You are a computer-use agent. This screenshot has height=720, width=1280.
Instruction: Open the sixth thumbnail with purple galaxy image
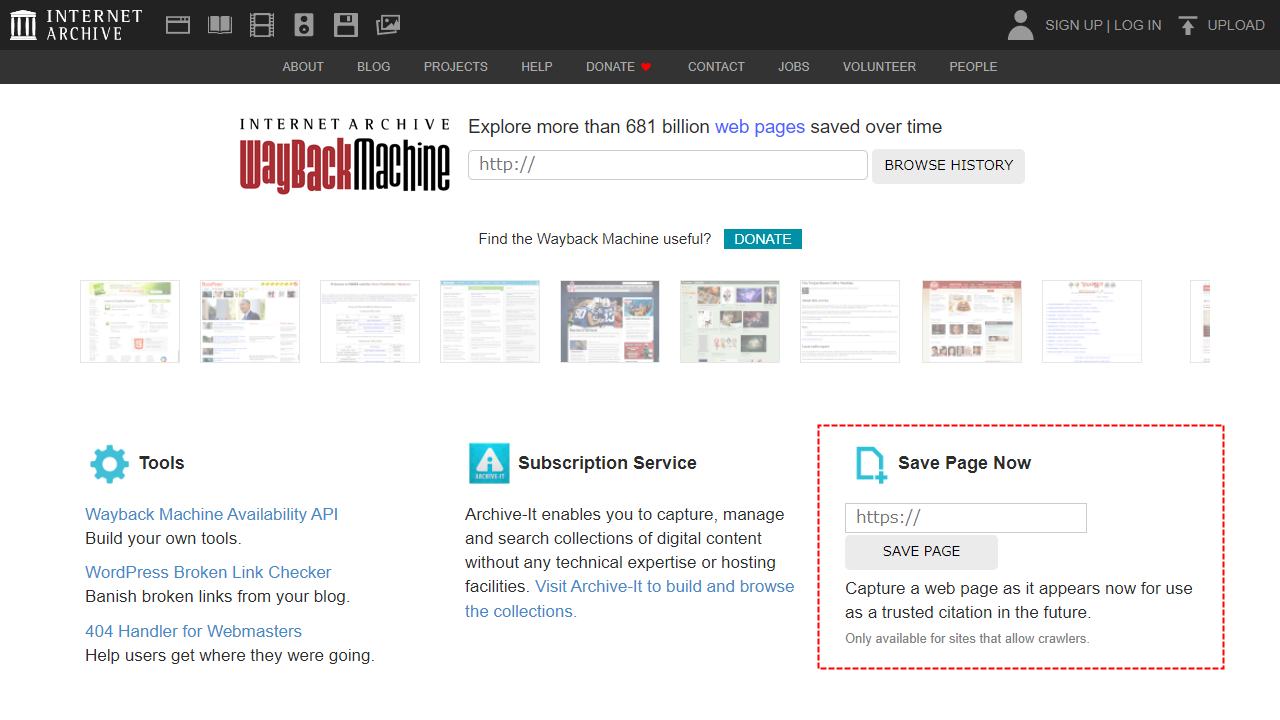[x=730, y=321]
